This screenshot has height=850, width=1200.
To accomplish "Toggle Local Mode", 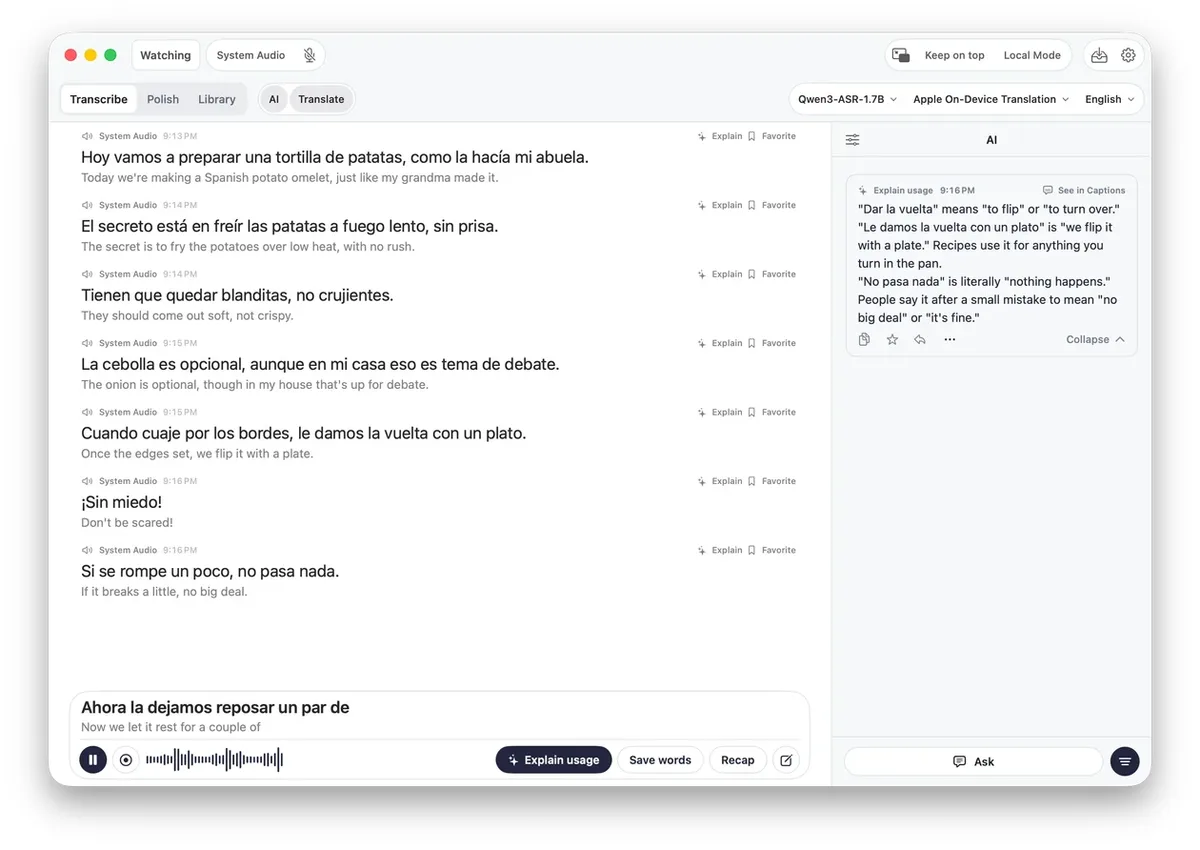I will tap(1032, 56).
